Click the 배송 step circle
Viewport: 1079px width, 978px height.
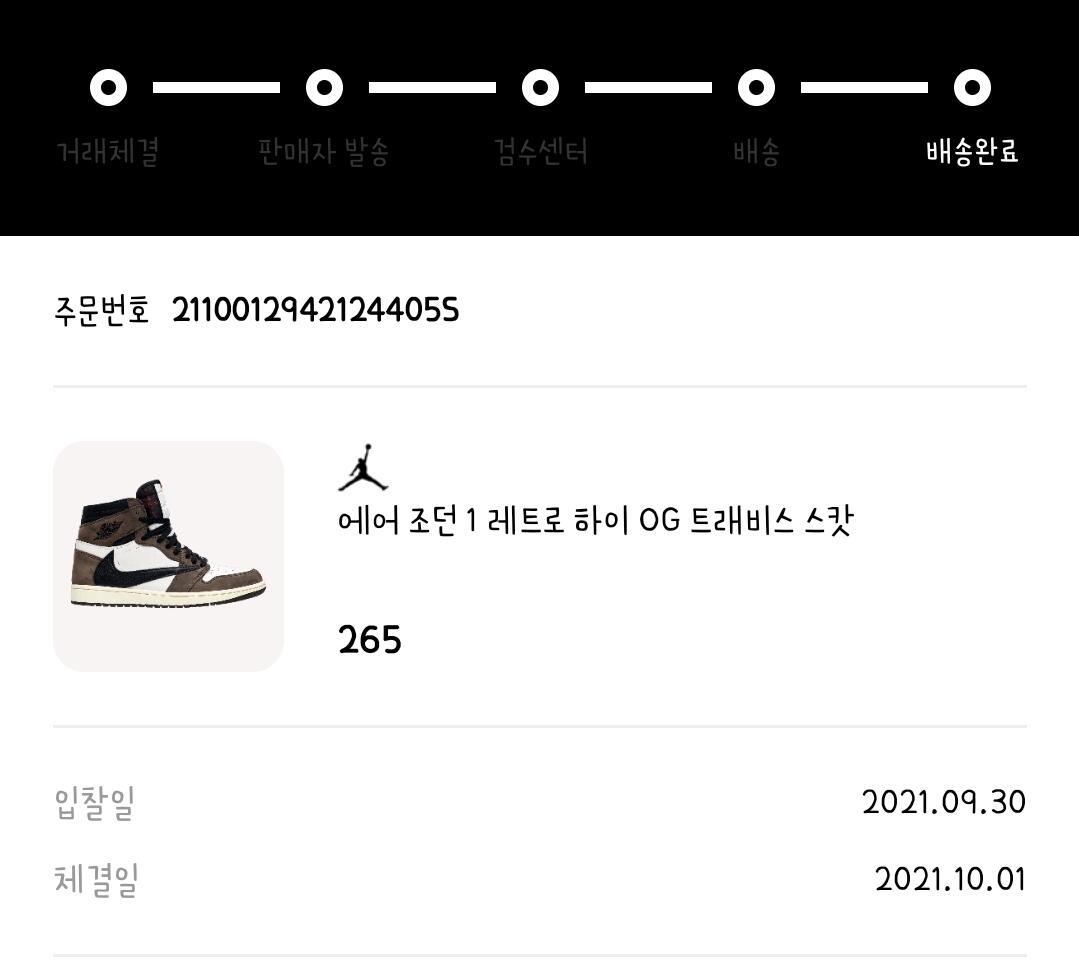click(756, 88)
